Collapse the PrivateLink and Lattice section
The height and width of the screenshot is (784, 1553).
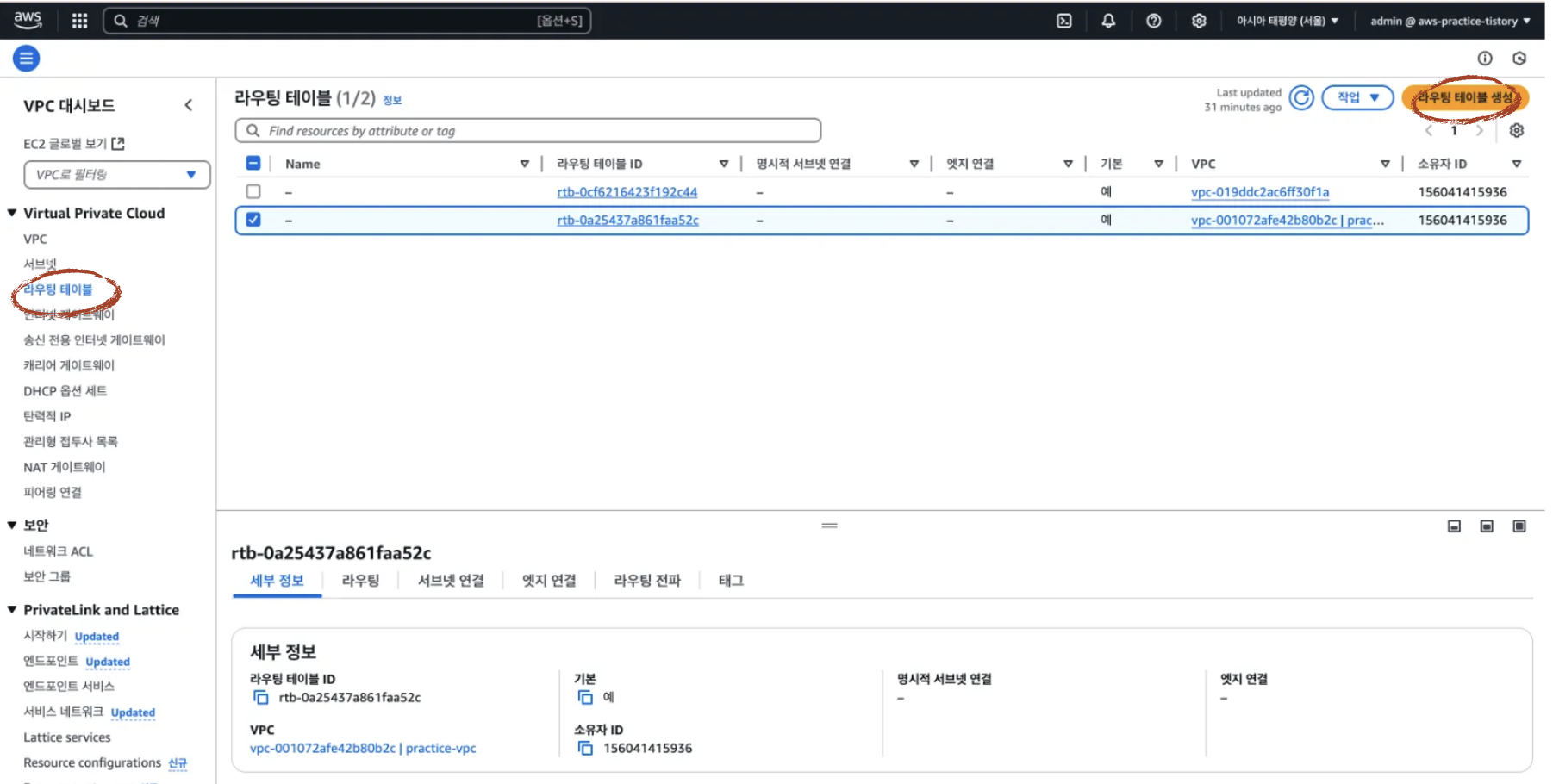12,609
